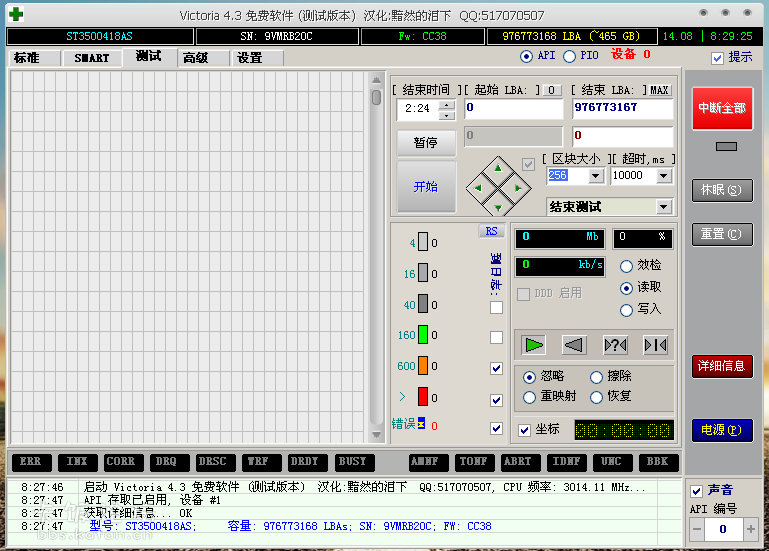Image resolution: width=769 pixels, height=551 pixels.
Task: Click the INX status indicator
Action: tap(77, 462)
